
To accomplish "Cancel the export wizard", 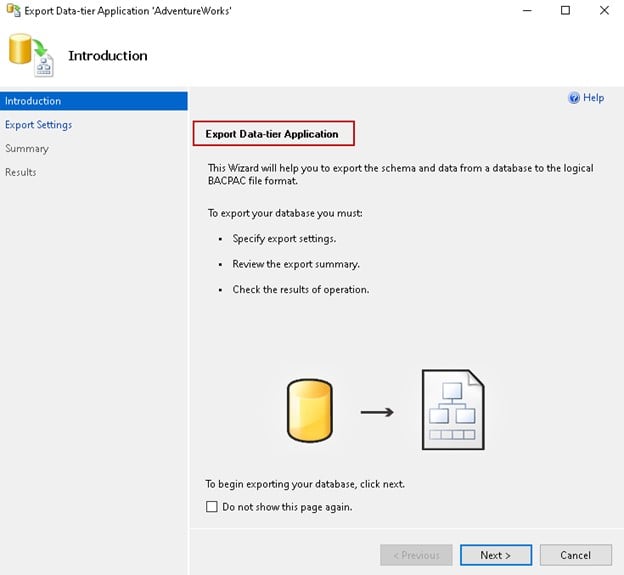I will (x=575, y=555).
